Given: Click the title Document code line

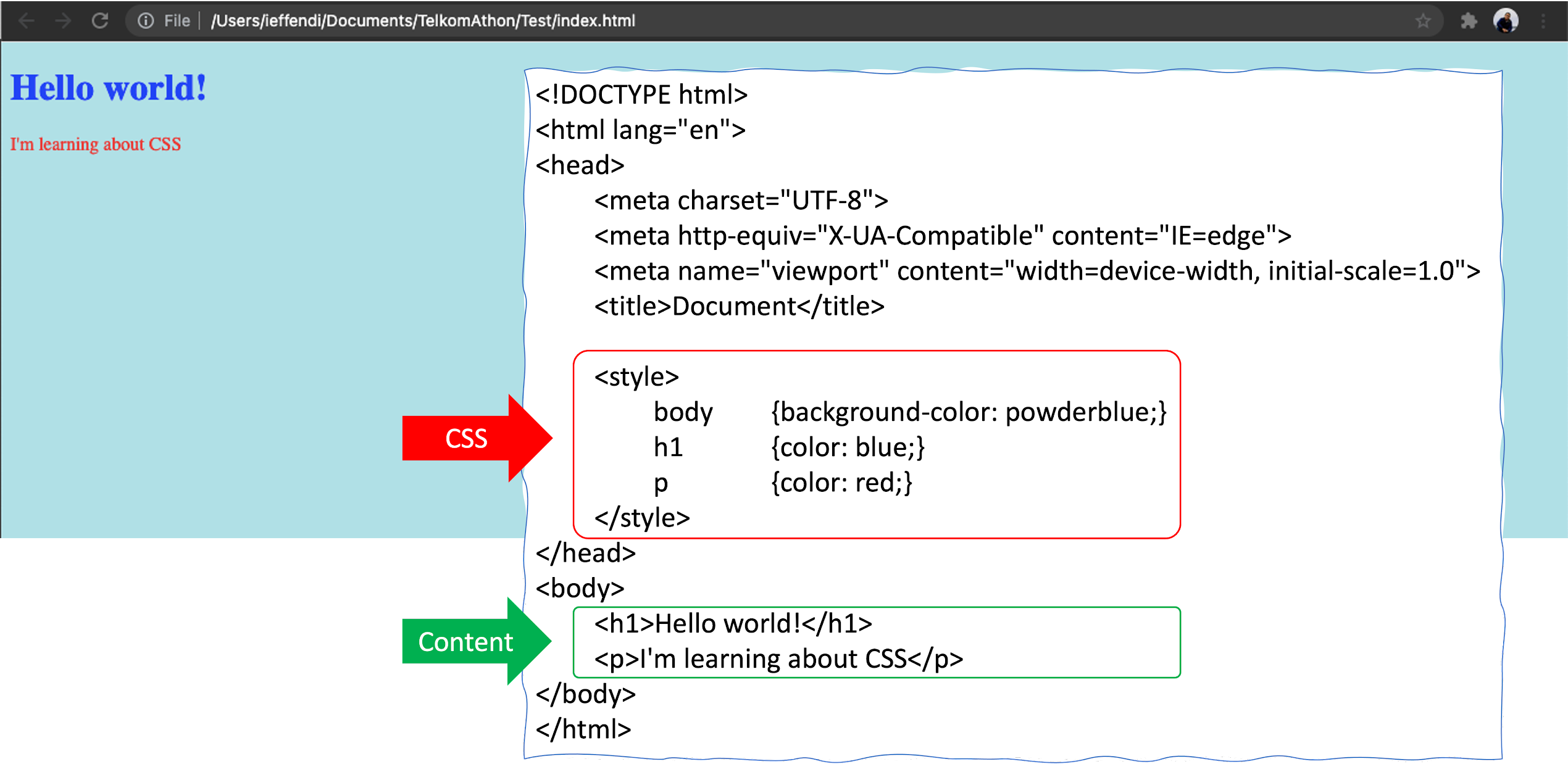Looking at the screenshot, I should (739, 307).
